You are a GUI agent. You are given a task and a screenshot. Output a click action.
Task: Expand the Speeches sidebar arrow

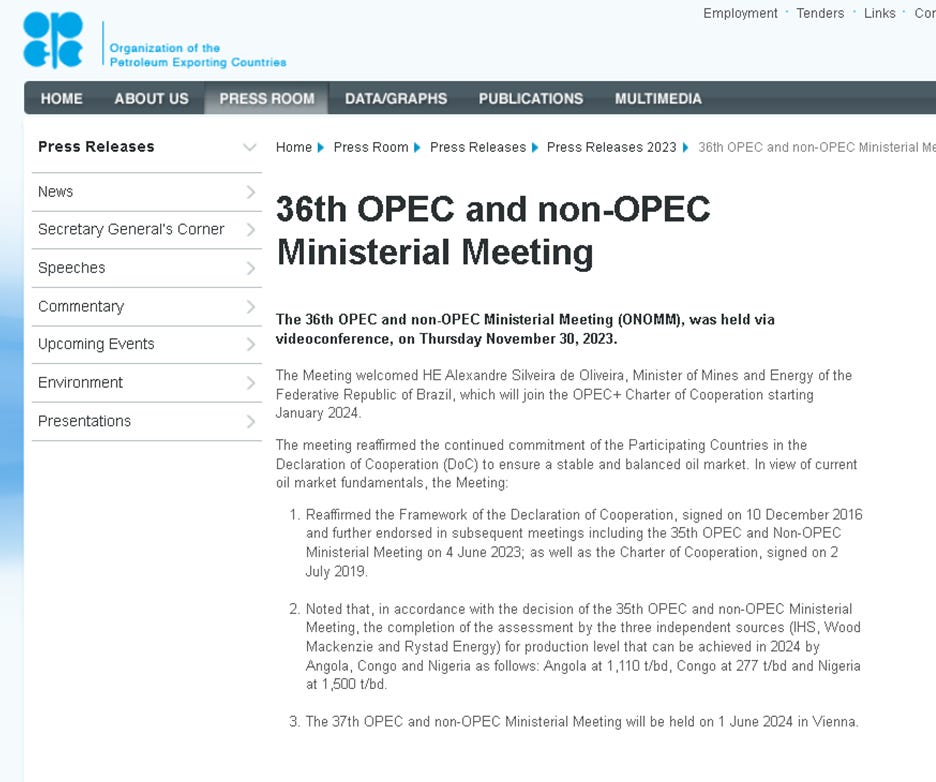tap(251, 268)
